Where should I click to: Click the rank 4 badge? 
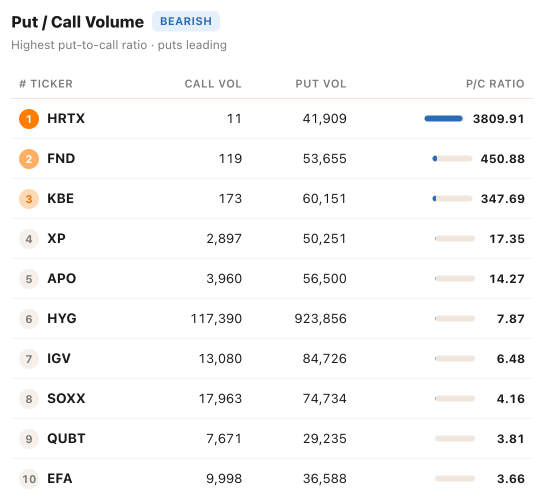(x=29, y=239)
